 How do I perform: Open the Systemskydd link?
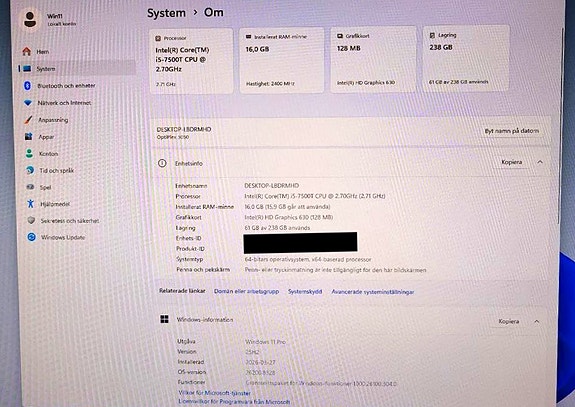305,292
